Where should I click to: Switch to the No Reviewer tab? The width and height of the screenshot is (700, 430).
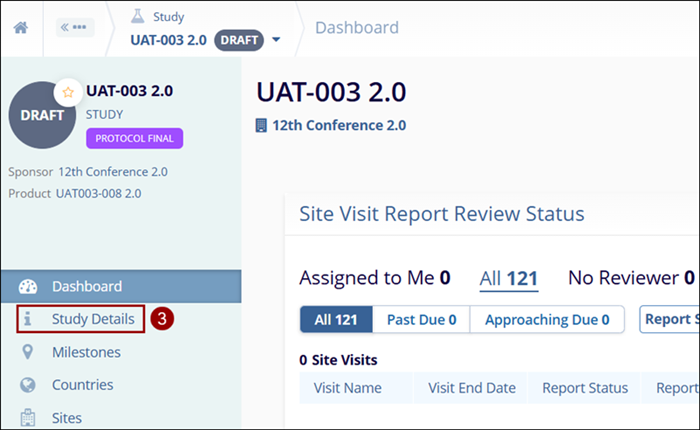pyautogui.click(x=630, y=277)
